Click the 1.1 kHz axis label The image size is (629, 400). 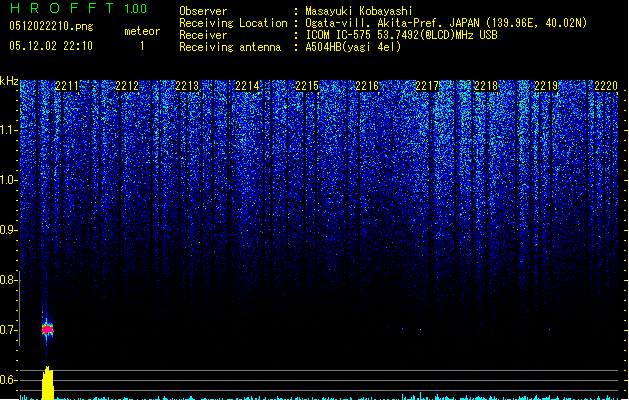point(8,130)
